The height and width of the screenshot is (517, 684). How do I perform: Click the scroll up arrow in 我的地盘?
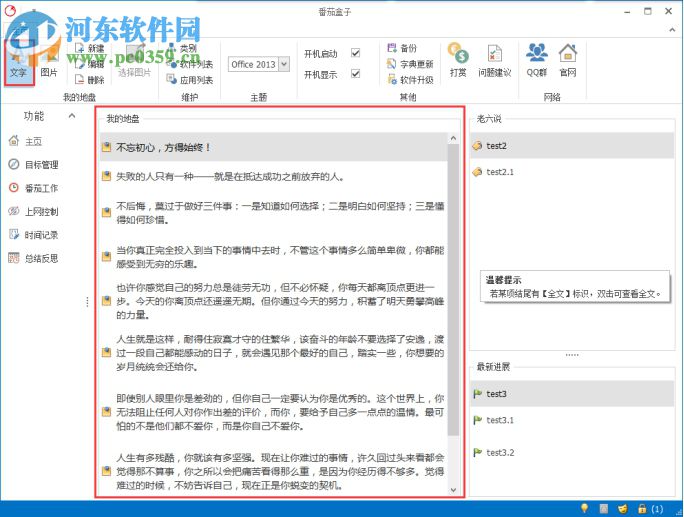[x=453, y=139]
